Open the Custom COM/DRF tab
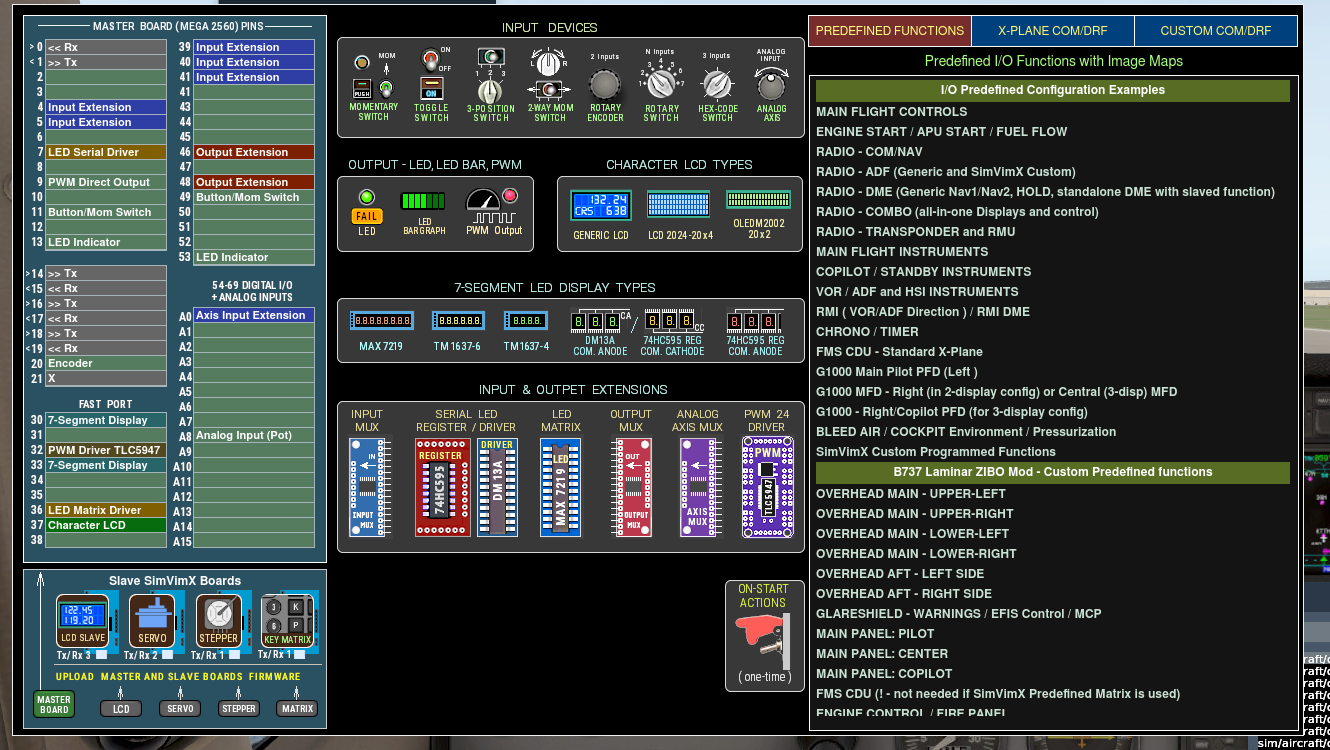 click(1215, 31)
